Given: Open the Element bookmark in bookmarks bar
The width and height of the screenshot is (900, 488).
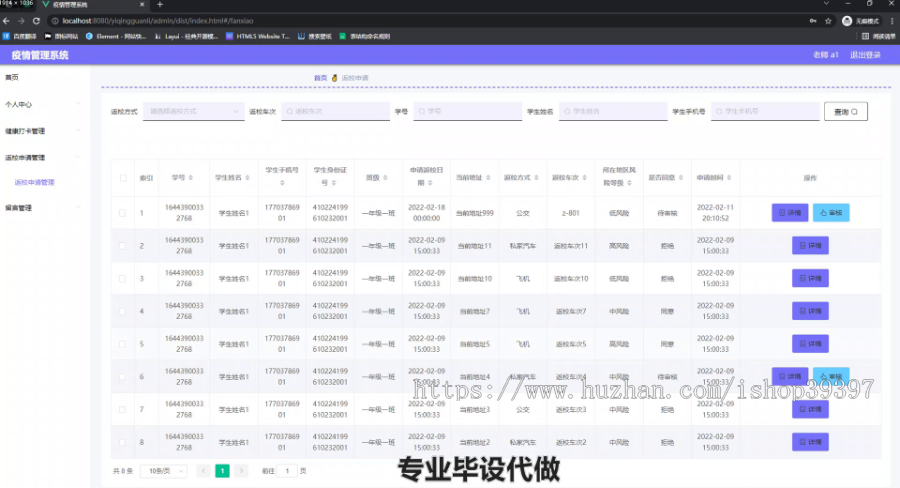Looking at the screenshot, I should click(116, 36).
